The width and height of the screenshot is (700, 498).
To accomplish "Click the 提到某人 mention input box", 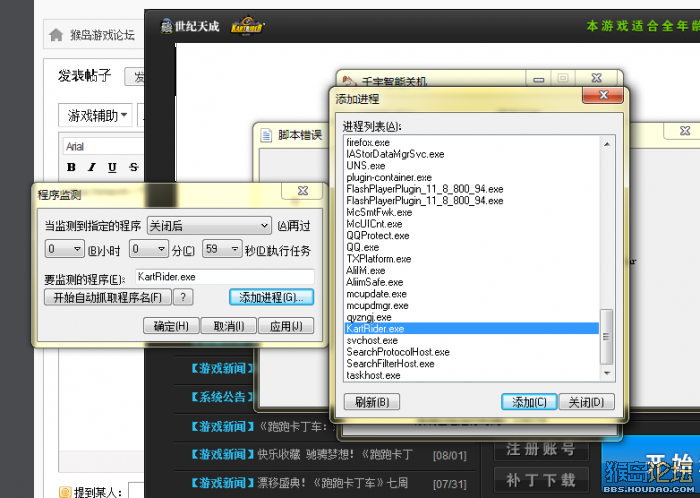I will tap(136, 490).
